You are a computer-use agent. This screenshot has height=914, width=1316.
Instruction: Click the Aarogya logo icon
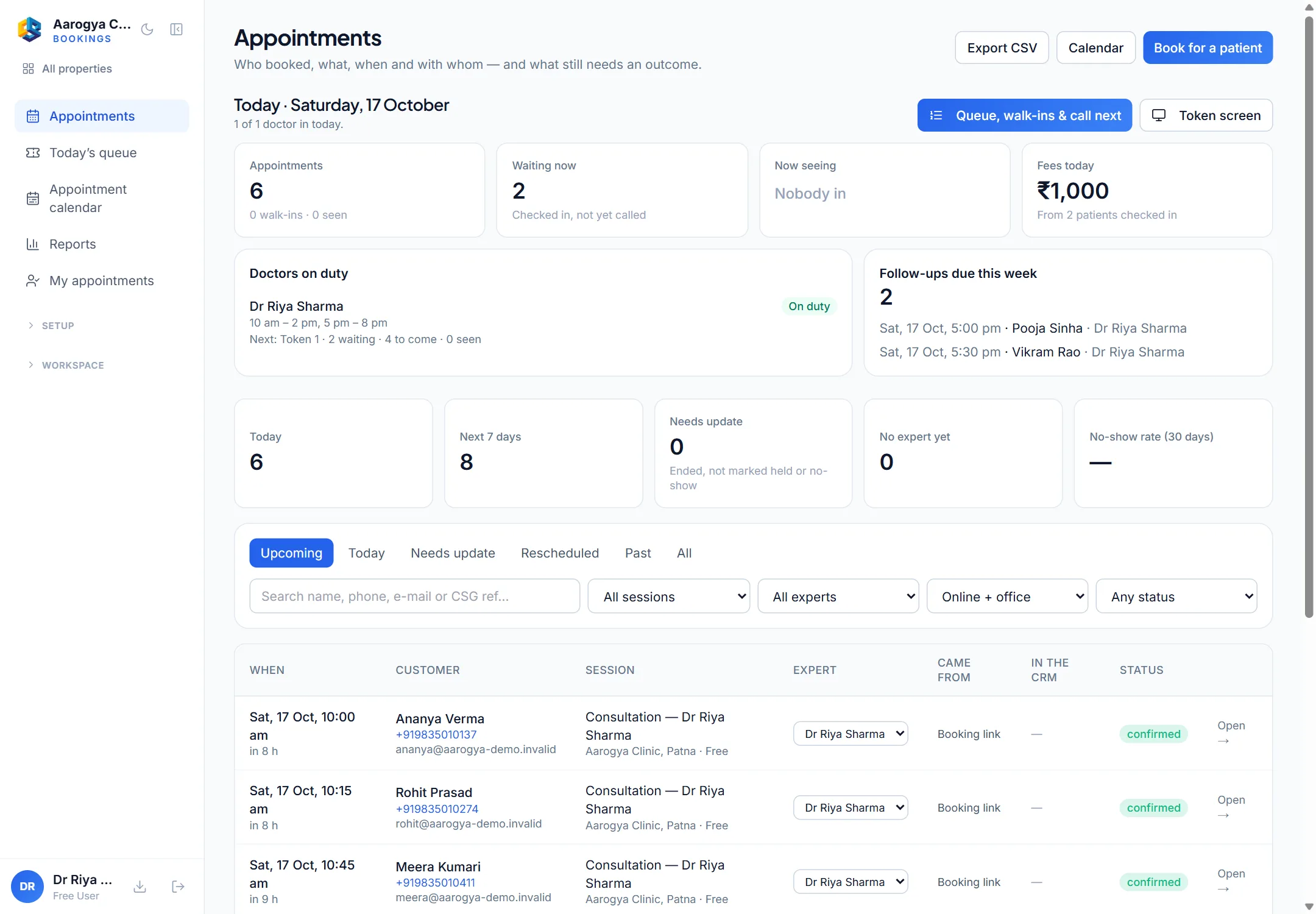(30, 29)
